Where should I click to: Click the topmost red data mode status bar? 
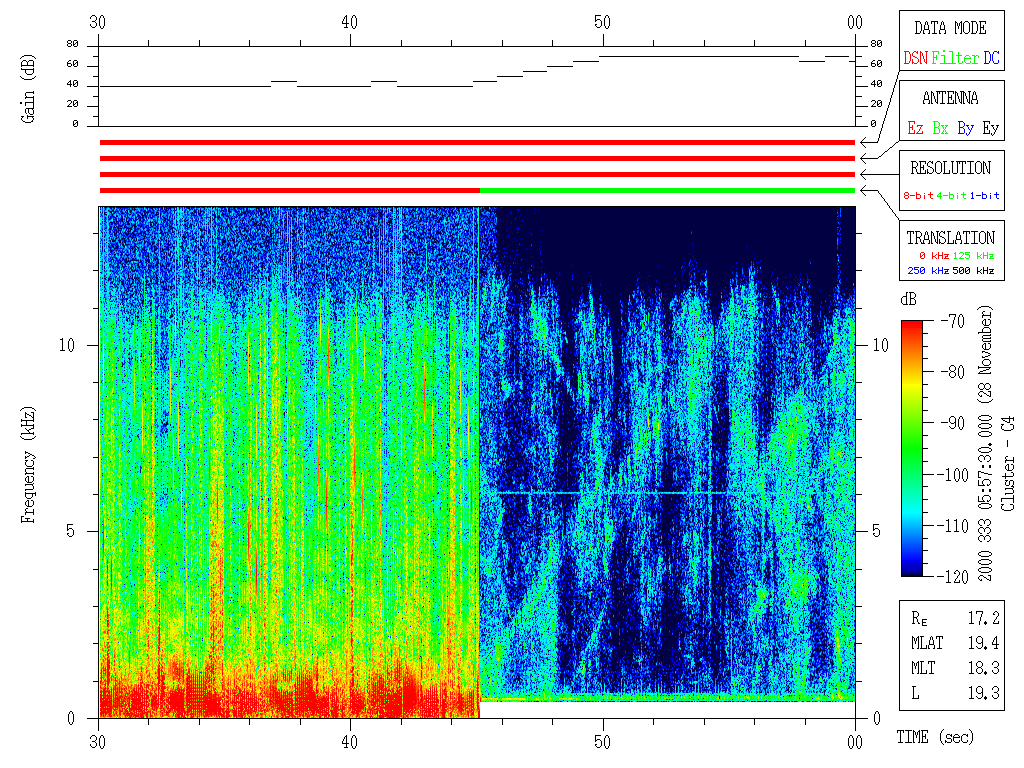[477, 142]
